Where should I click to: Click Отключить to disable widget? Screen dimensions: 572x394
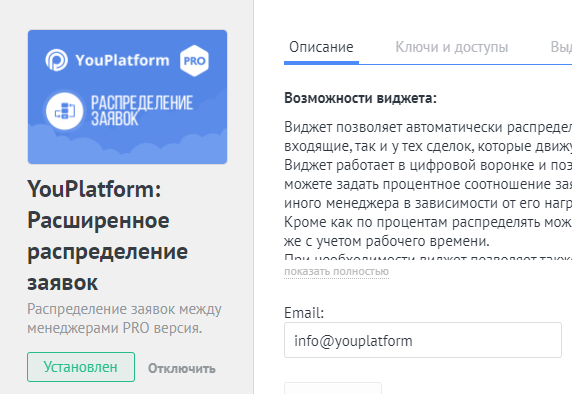click(182, 368)
